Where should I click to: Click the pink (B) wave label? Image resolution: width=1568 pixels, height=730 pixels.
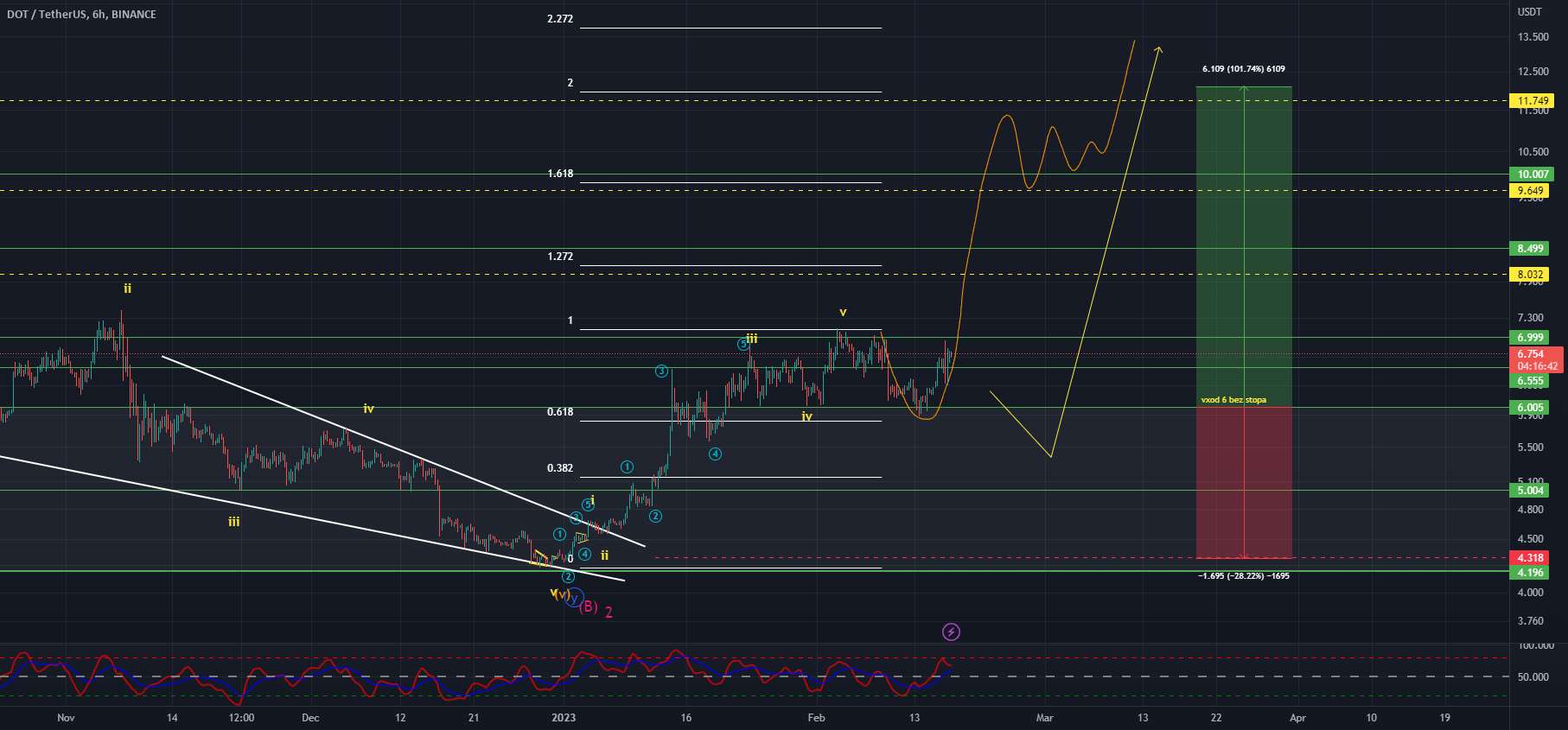coord(588,607)
